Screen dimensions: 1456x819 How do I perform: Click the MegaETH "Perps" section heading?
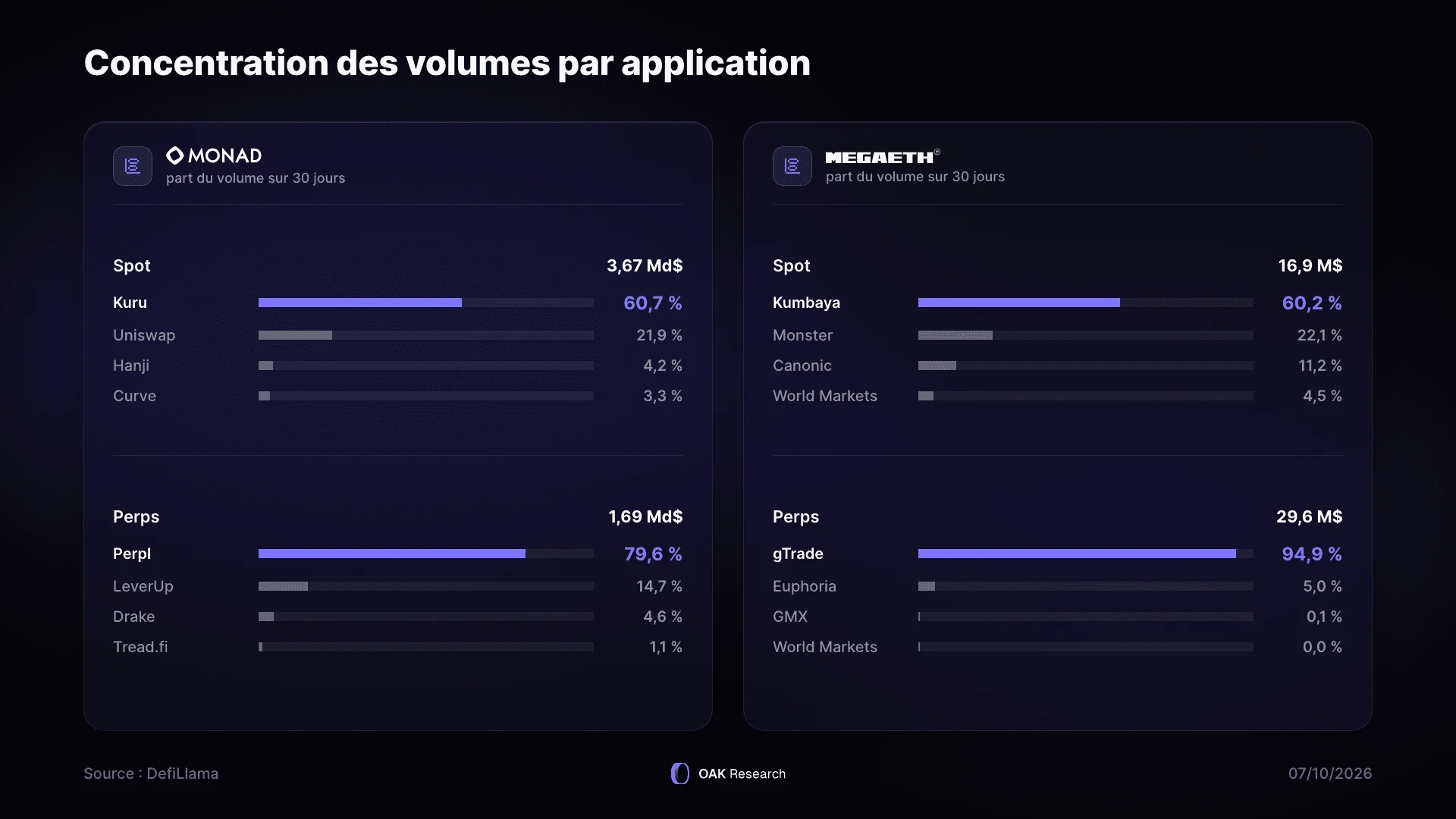pyautogui.click(x=795, y=516)
